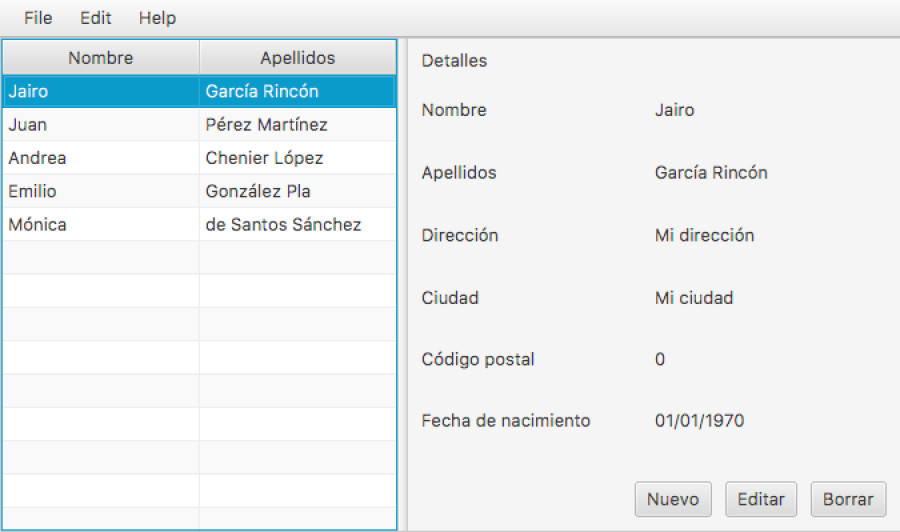Select the Emilio row in table

click(199, 191)
